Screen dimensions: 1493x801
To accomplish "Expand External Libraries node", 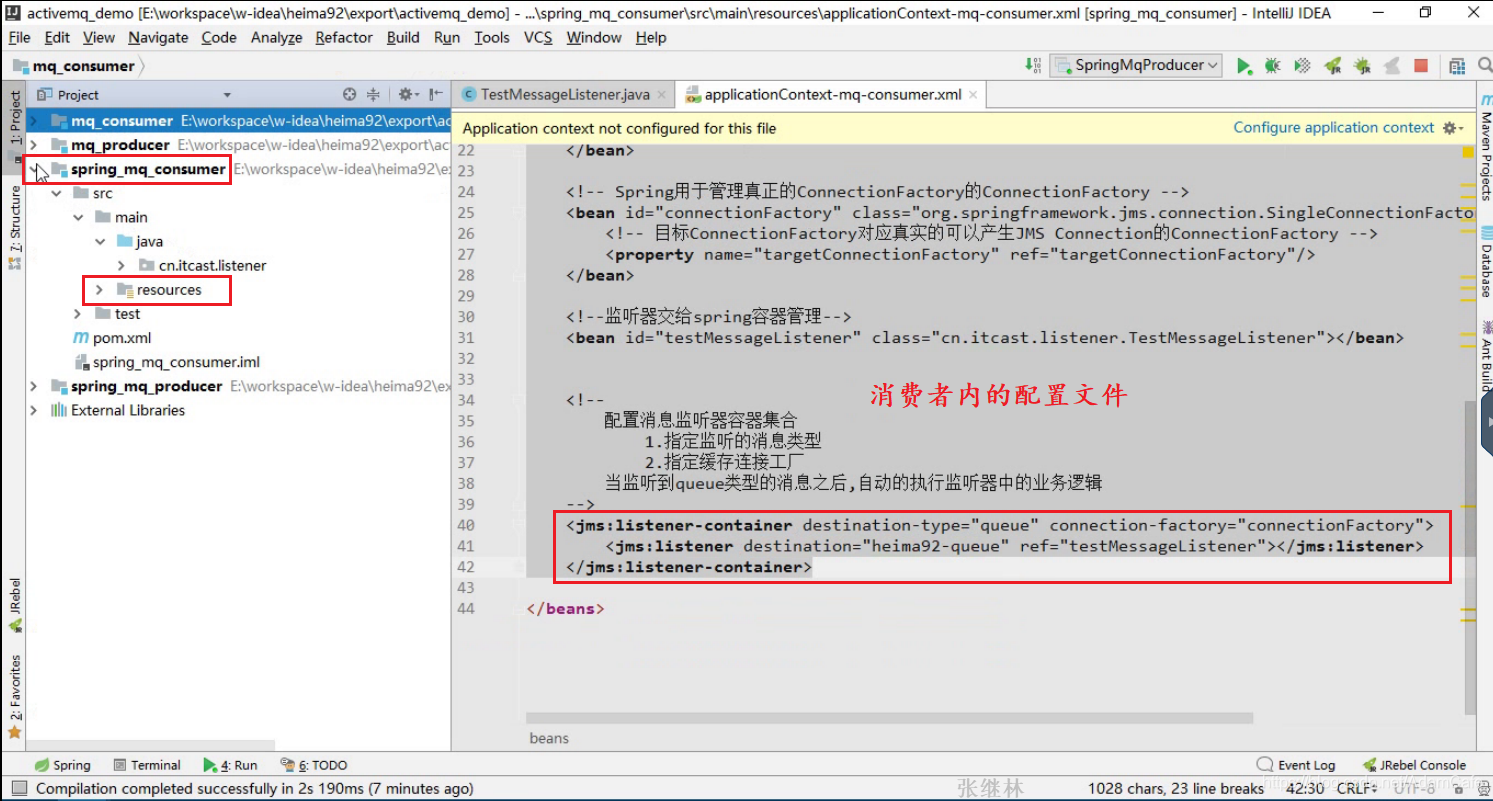I will [x=35, y=410].
